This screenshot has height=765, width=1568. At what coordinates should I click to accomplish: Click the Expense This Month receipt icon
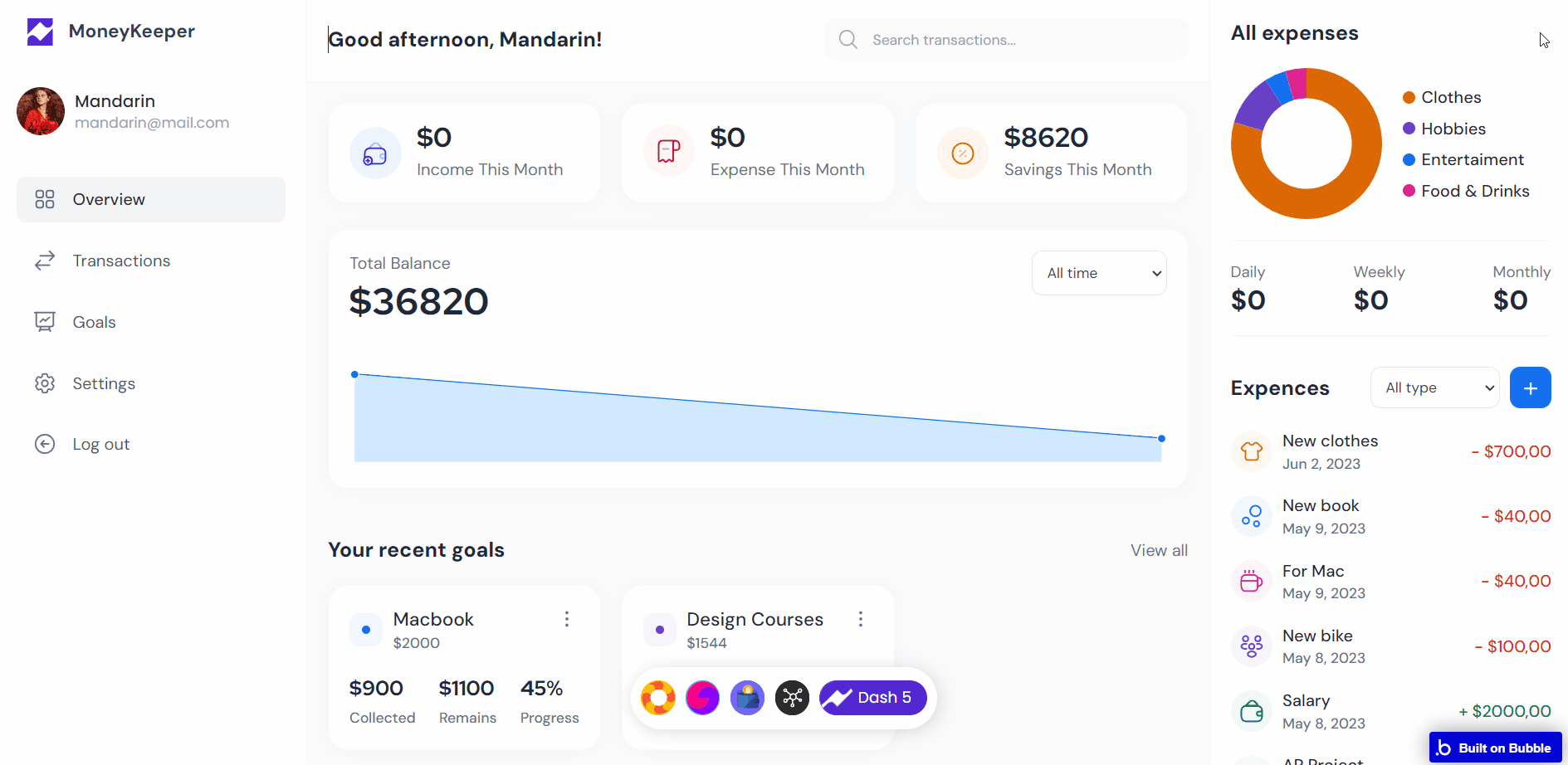[x=669, y=152]
